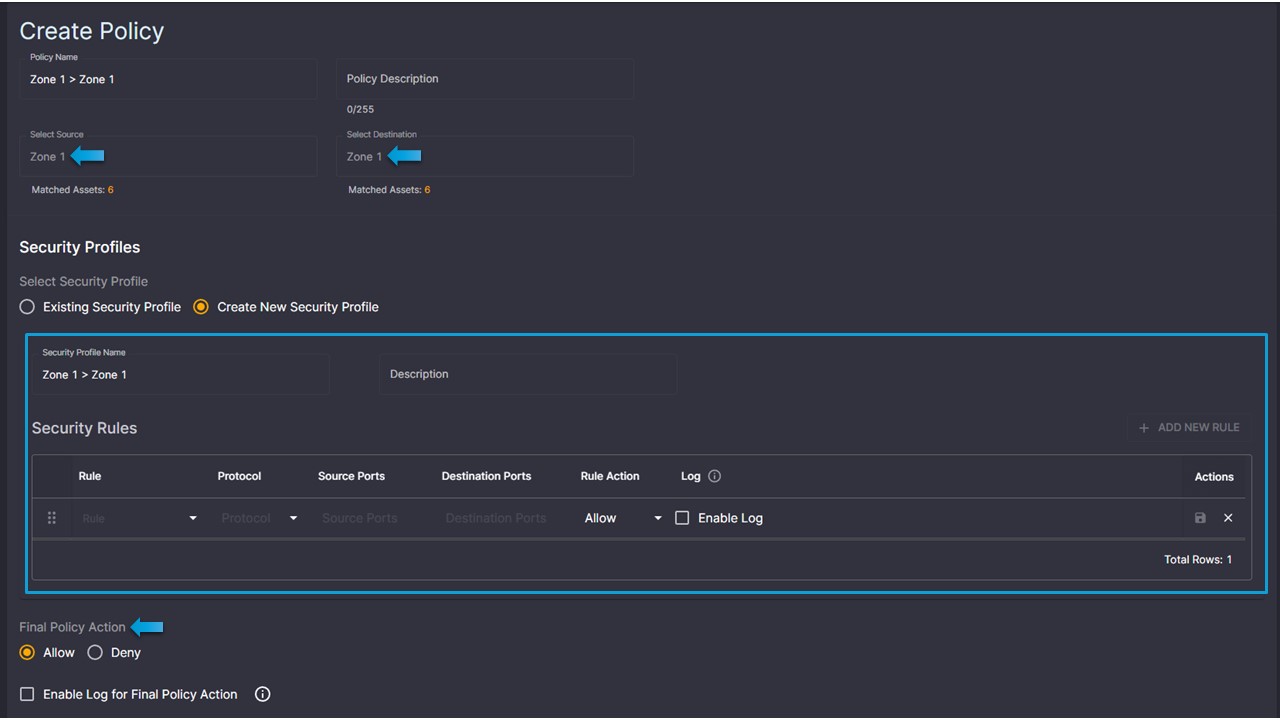1280x720 pixels.
Task: Click info icon beside Enable Log for Final Policy Action
Action: [x=263, y=694]
